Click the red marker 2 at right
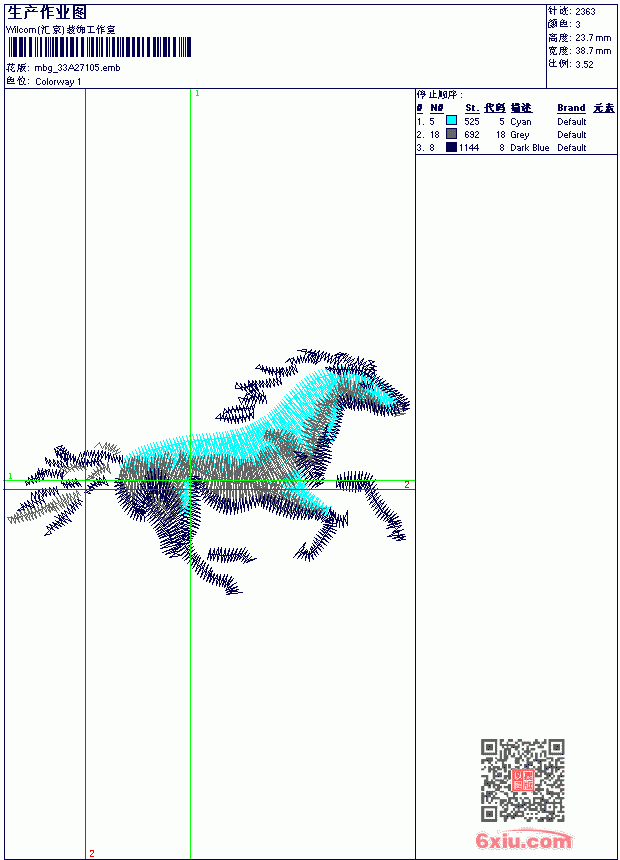This screenshot has height=860, width=620. (407, 484)
